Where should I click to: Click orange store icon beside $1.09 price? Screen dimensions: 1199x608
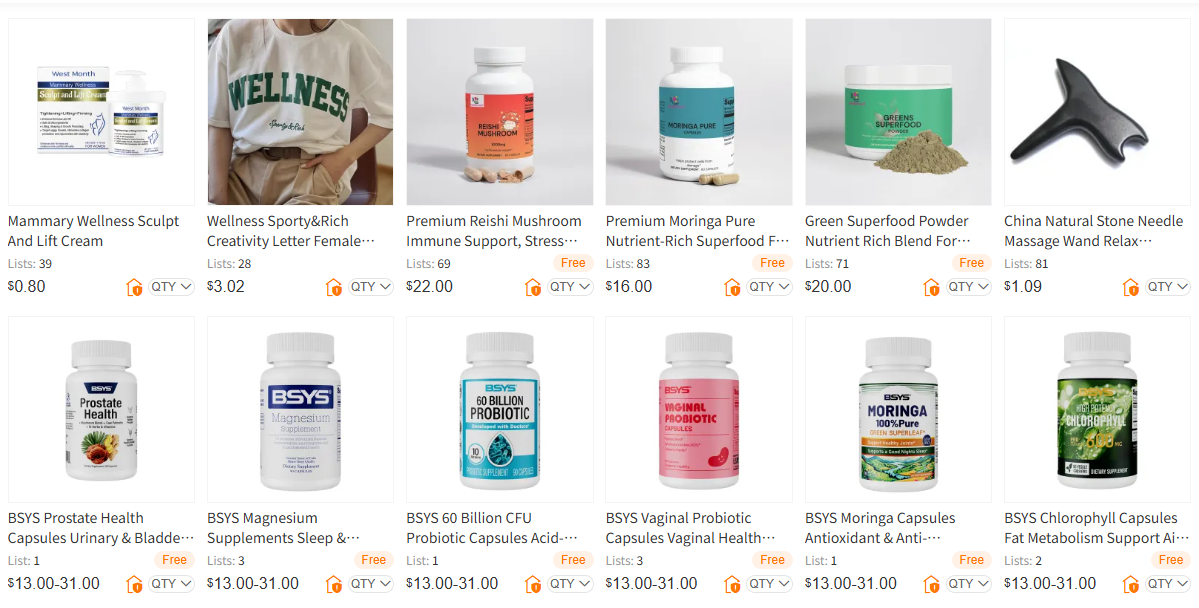[x=1131, y=288]
